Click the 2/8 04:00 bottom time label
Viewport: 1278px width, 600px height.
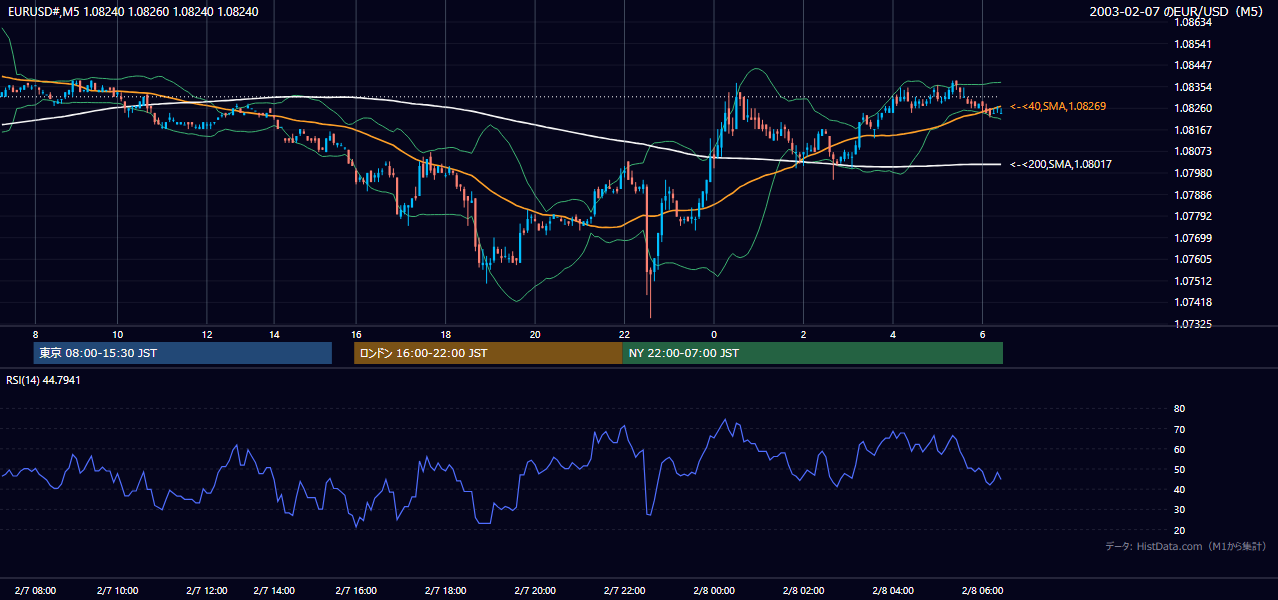(892, 590)
